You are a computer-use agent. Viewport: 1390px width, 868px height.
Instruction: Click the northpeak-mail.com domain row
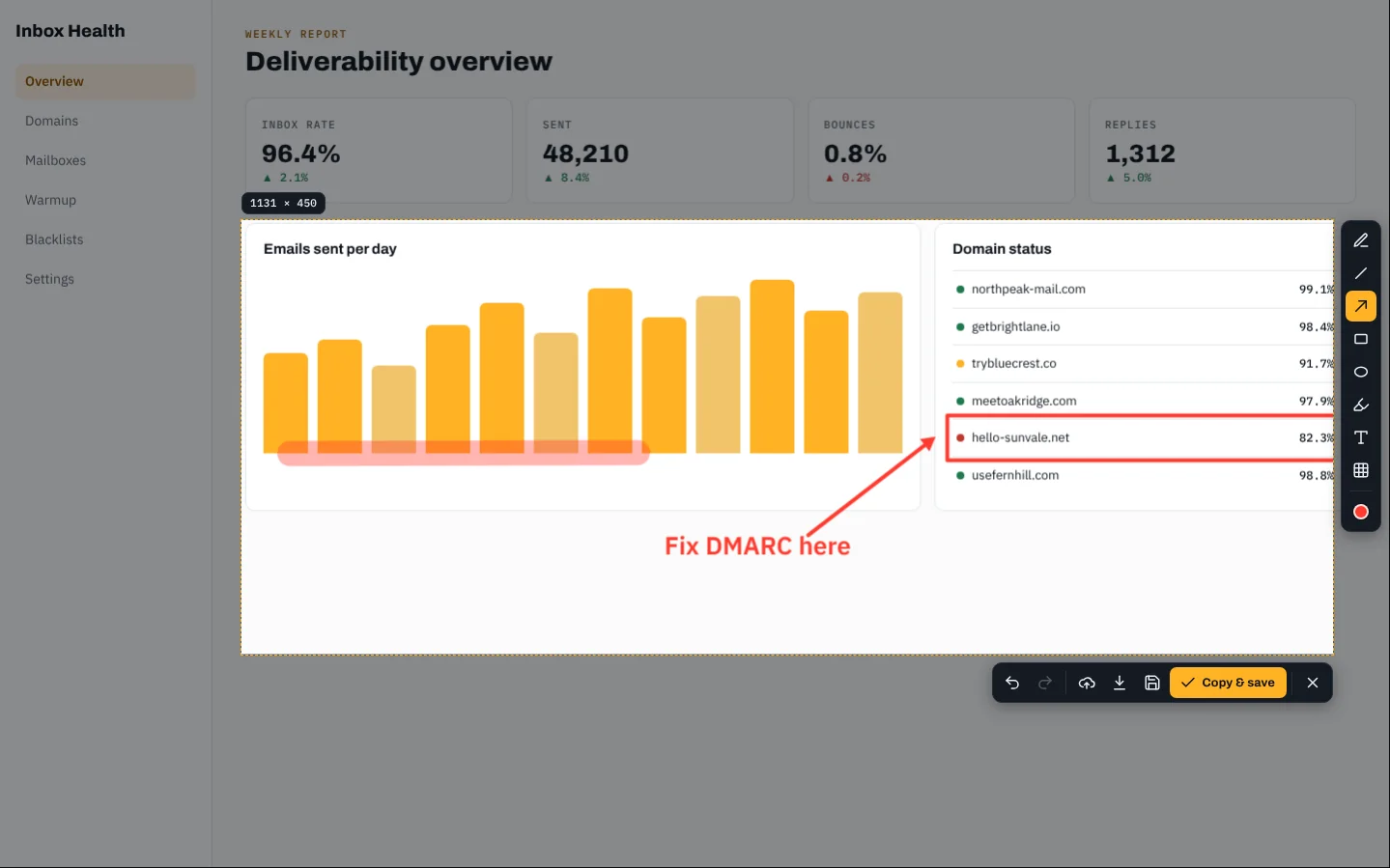click(1144, 290)
